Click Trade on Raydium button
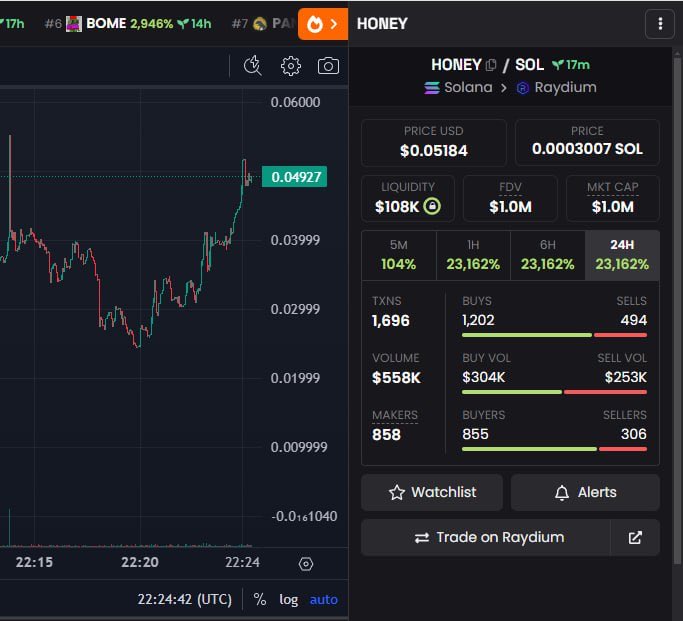 pos(486,537)
